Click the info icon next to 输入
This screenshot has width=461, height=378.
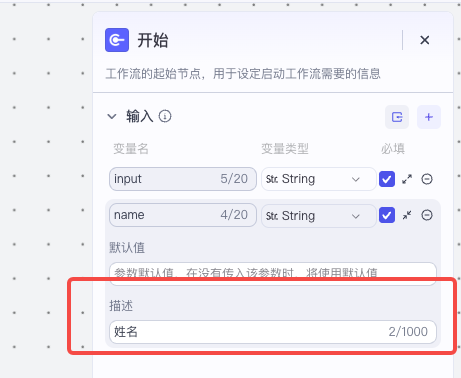point(165,116)
